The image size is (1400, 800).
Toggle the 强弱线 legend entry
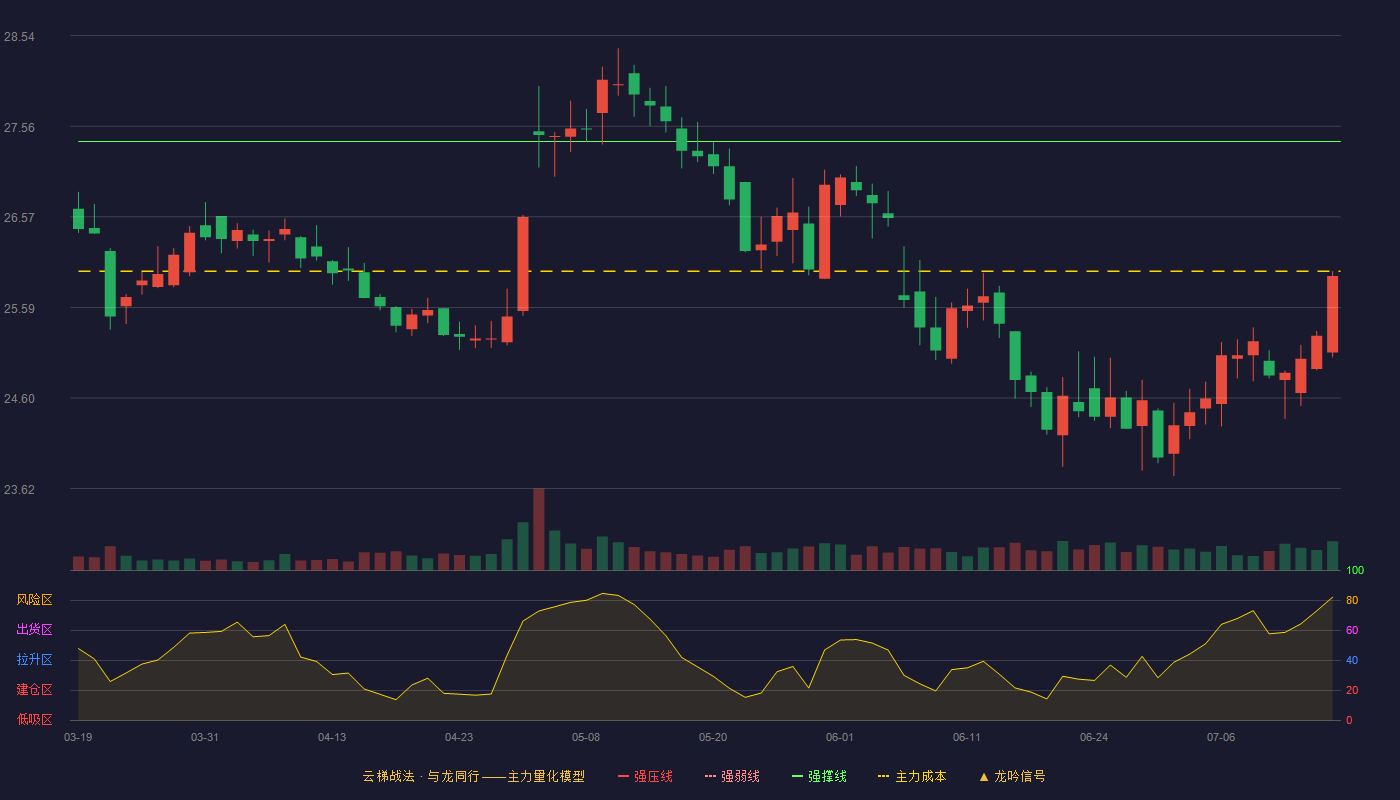tap(732, 776)
